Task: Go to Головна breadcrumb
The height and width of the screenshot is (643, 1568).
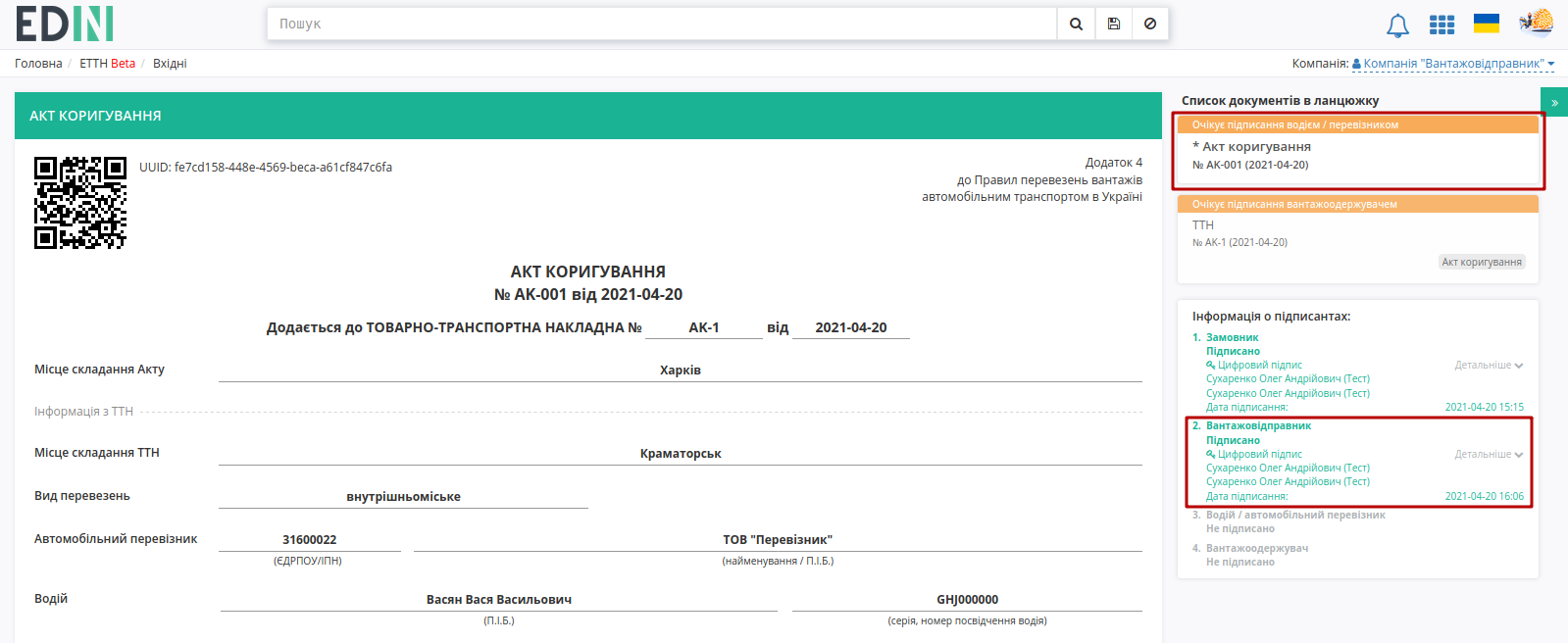Action: point(38,64)
